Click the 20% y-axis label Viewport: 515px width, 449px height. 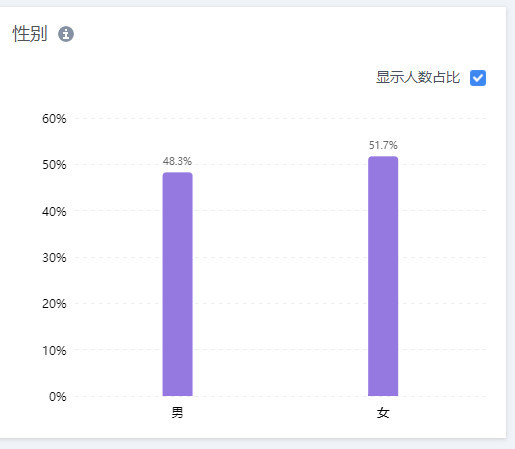coord(54,304)
